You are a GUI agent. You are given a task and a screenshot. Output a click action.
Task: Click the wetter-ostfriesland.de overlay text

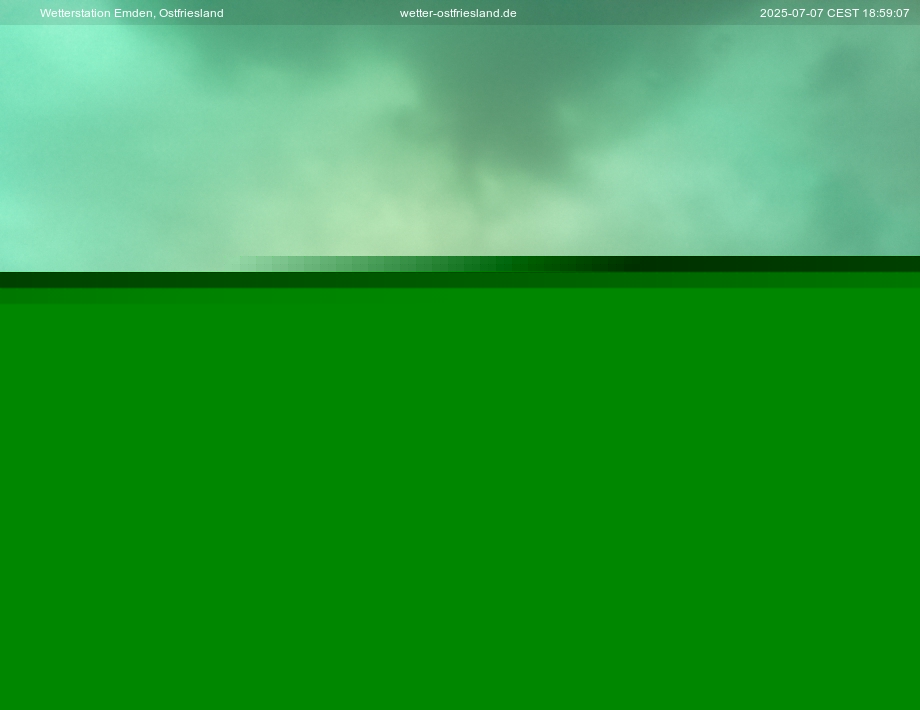pyautogui.click(x=458, y=13)
